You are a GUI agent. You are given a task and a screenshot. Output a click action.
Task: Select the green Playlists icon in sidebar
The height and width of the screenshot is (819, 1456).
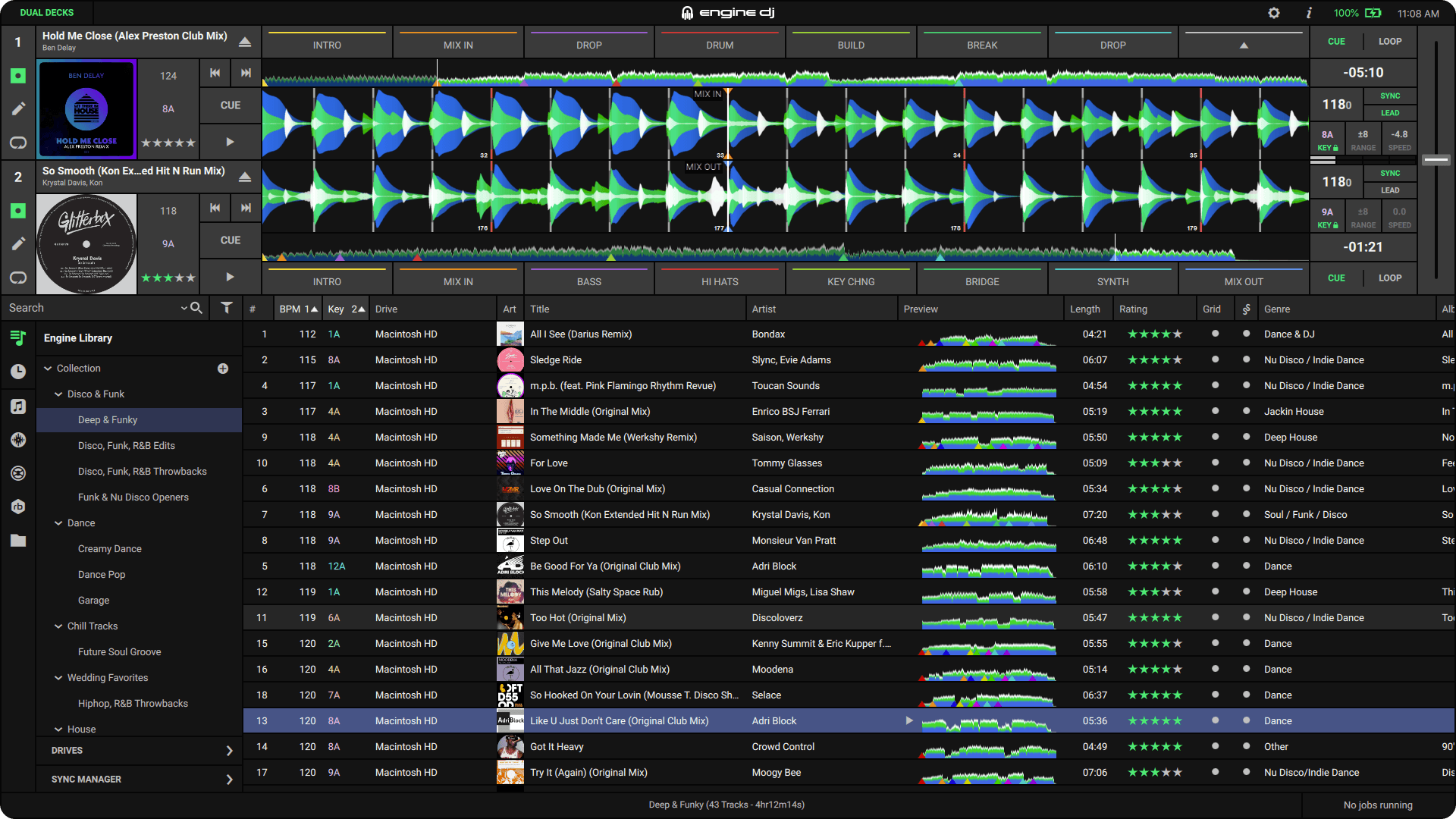pos(18,338)
